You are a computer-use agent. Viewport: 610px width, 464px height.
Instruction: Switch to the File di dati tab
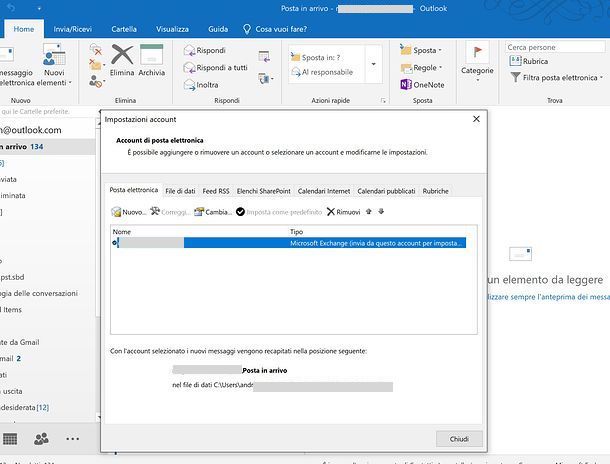[x=180, y=191]
